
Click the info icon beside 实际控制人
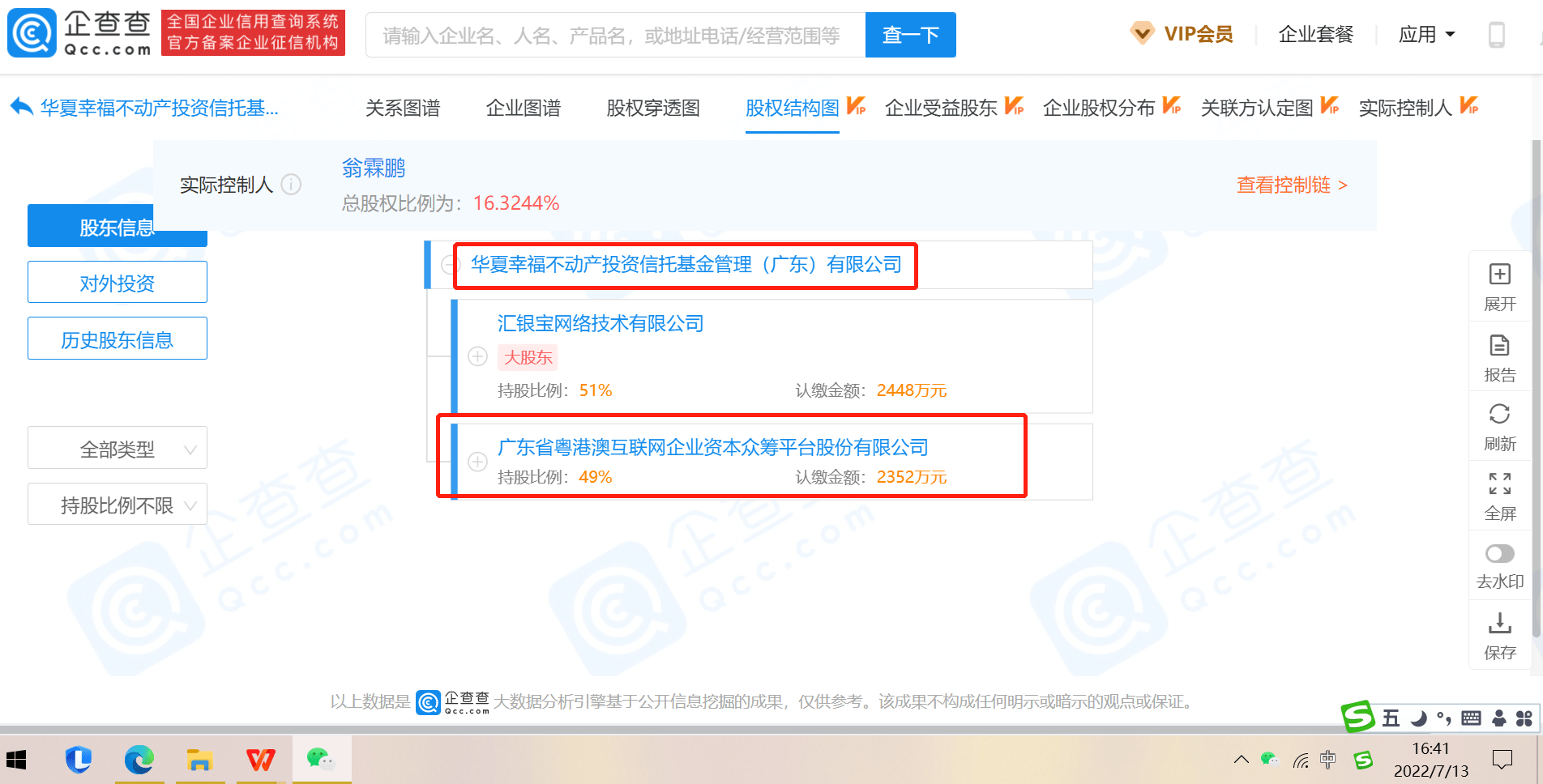tap(291, 185)
